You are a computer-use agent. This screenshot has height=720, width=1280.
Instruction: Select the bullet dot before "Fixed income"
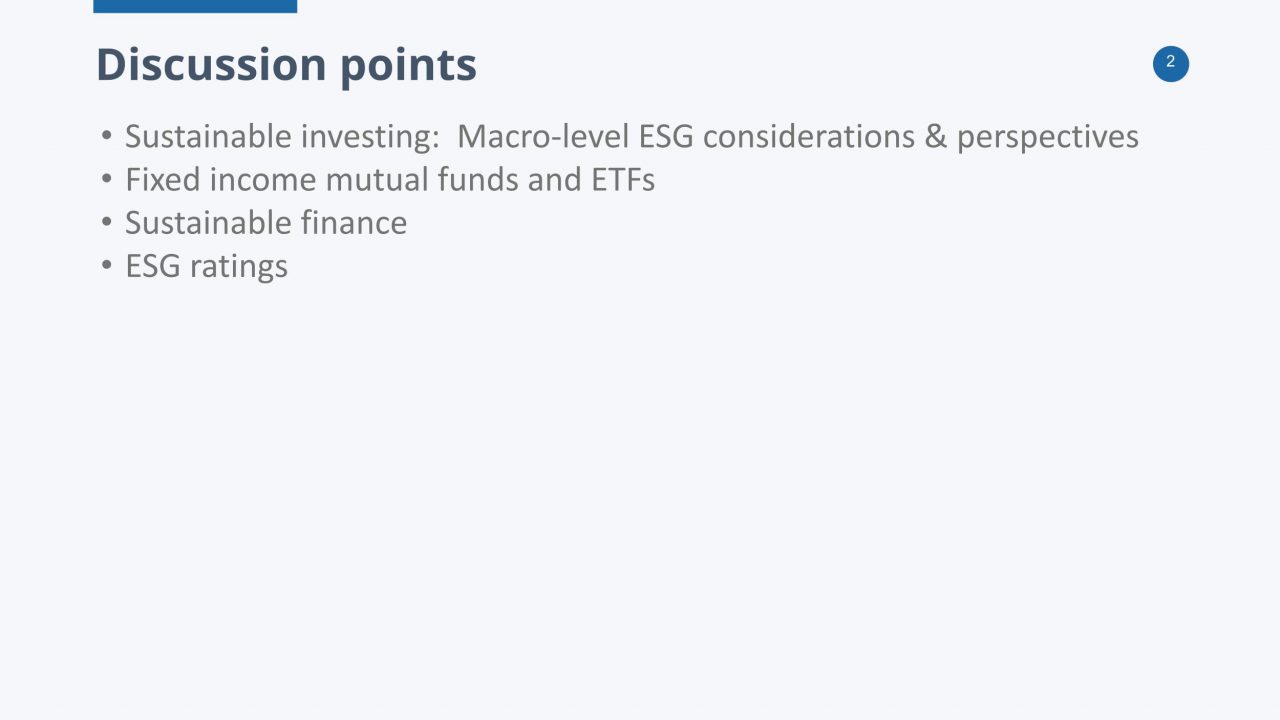tap(107, 180)
